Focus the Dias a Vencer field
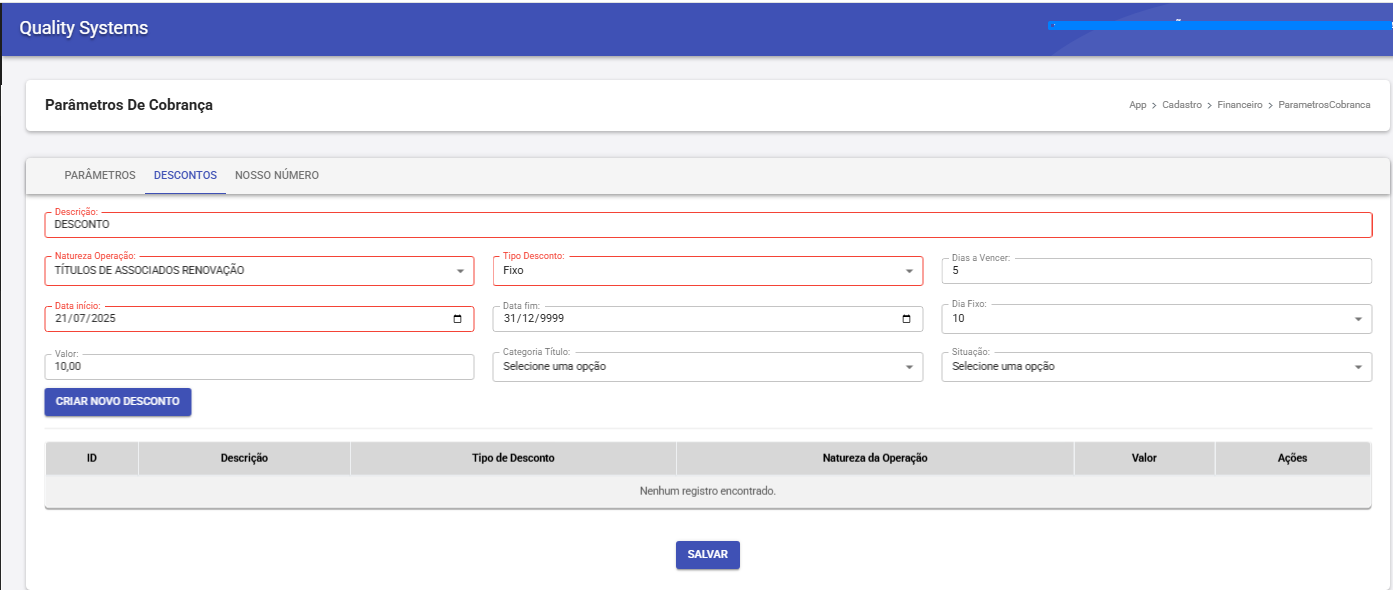 click(x=1155, y=271)
